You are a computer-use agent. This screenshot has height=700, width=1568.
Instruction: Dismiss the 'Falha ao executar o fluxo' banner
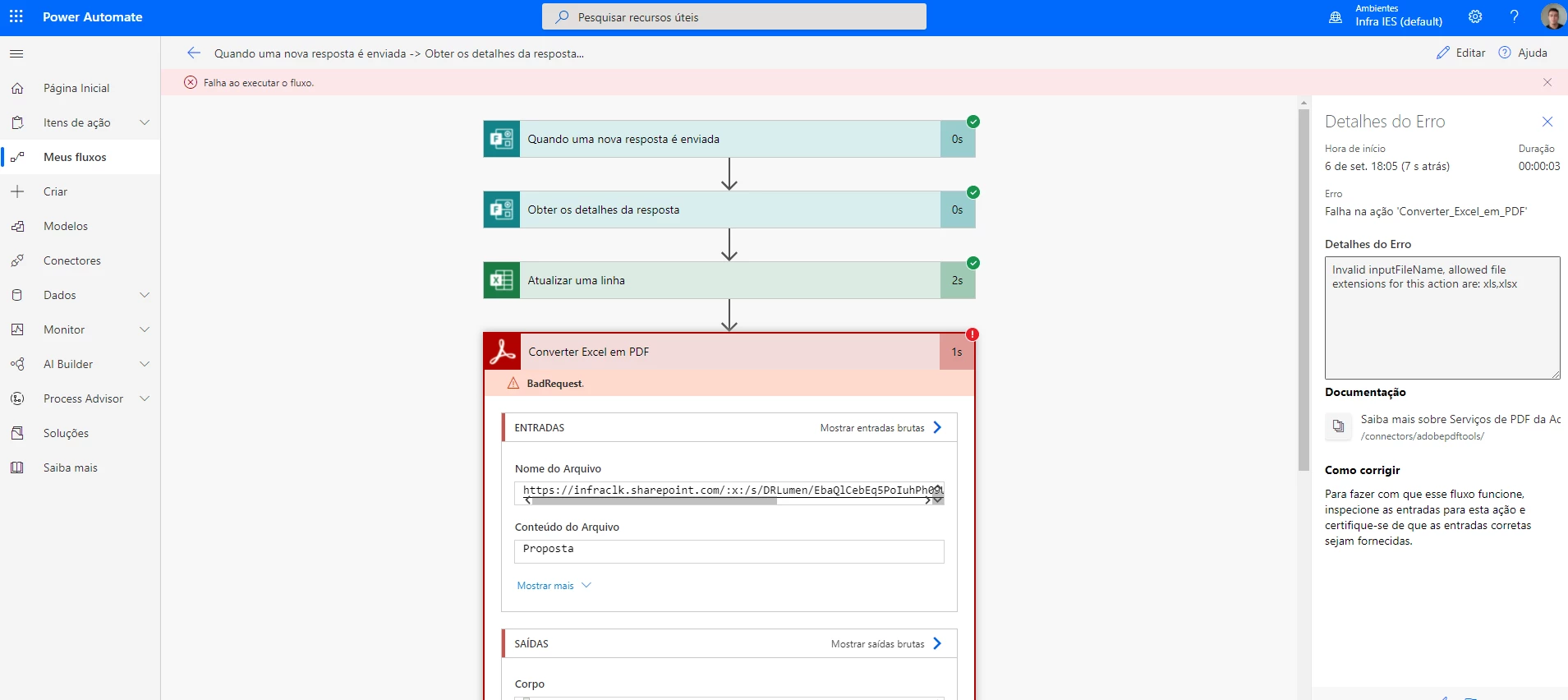pos(1547,82)
